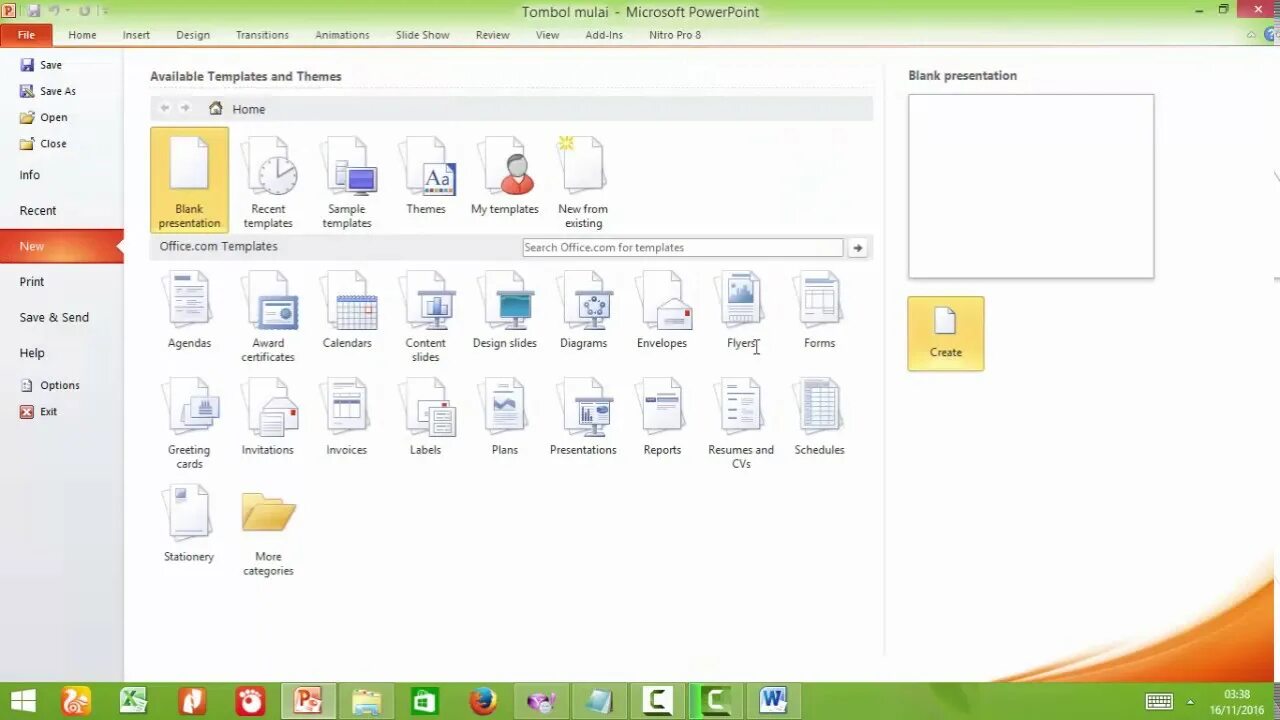
Task: Open the Reports template category
Action: pyautogui.click(x=662, y=417)
